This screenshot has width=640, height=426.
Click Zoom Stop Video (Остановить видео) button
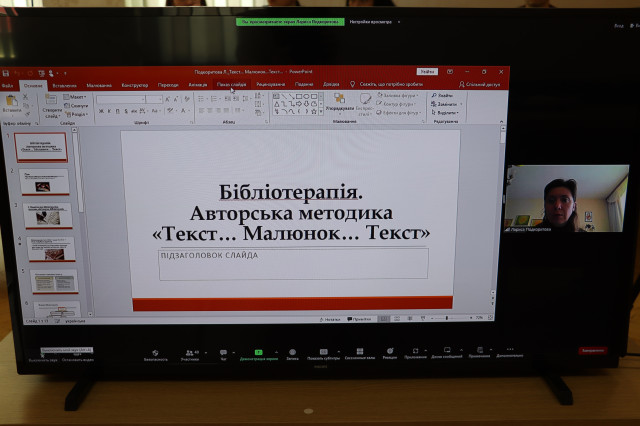77,357
